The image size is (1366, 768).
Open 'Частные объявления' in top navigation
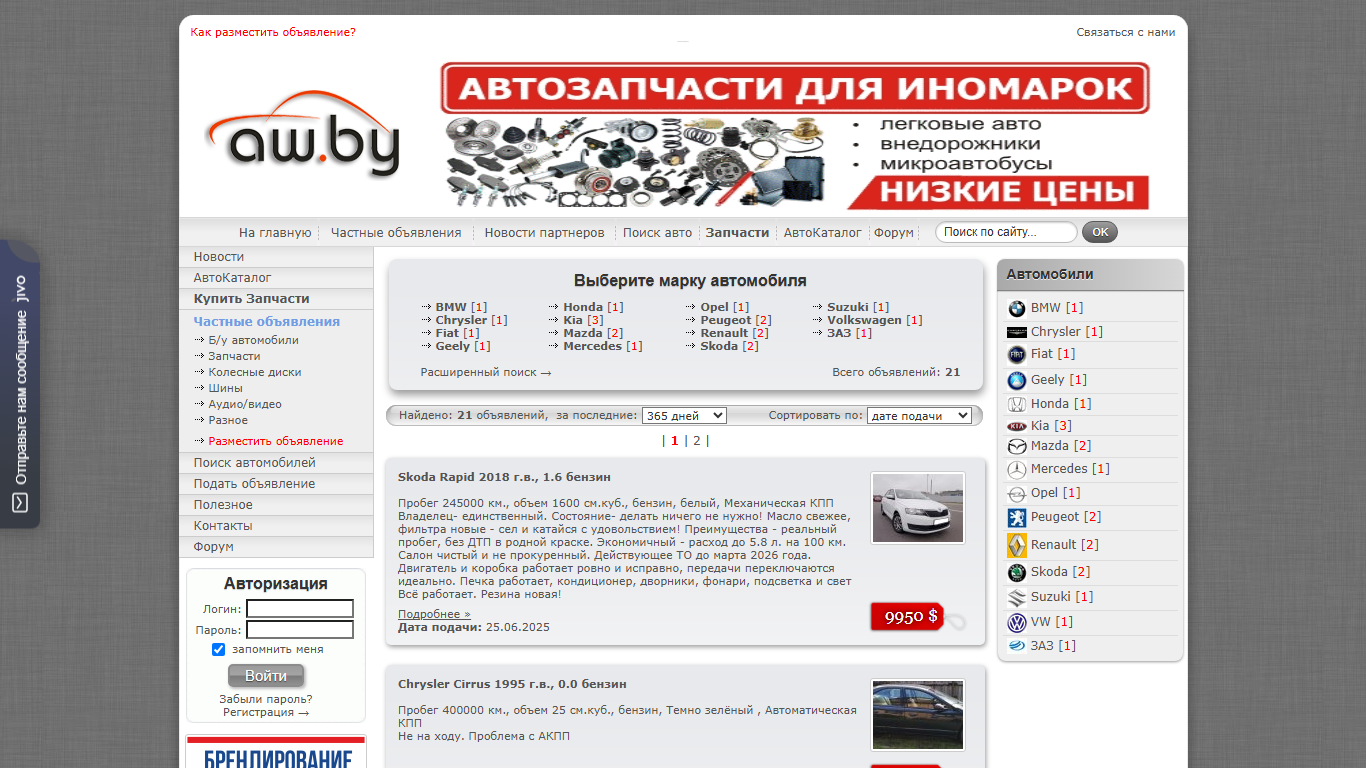[x=396, y=233]
